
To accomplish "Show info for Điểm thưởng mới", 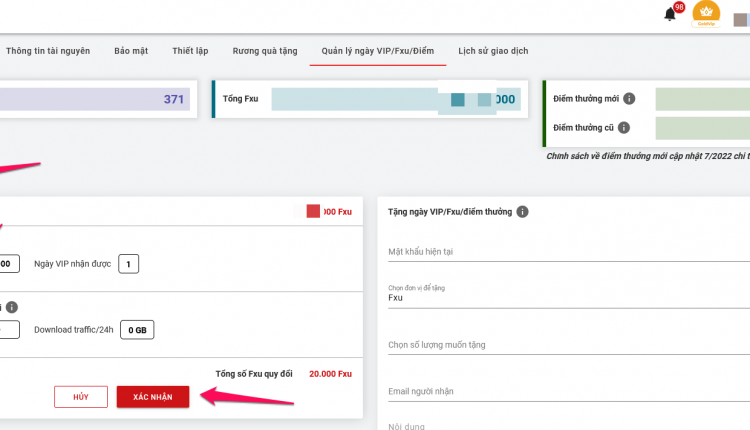I will click(629, 99).
